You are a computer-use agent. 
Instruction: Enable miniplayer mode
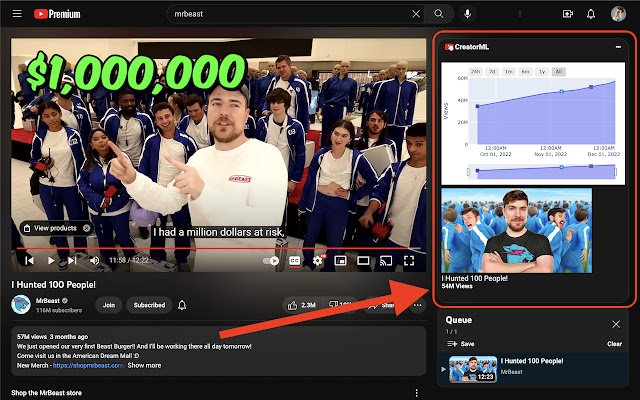point(340,260)
